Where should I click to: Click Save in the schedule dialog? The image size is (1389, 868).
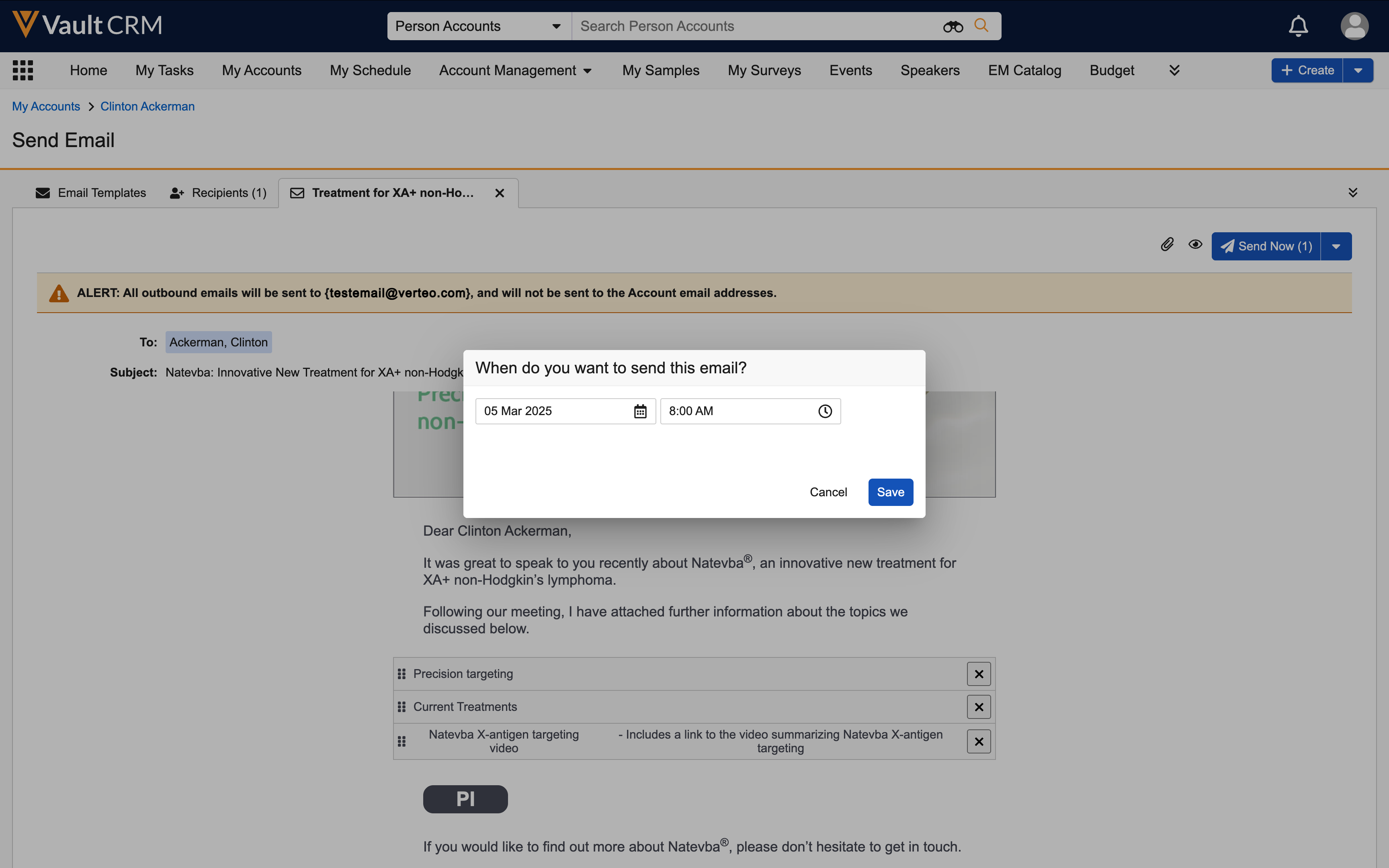890,492
